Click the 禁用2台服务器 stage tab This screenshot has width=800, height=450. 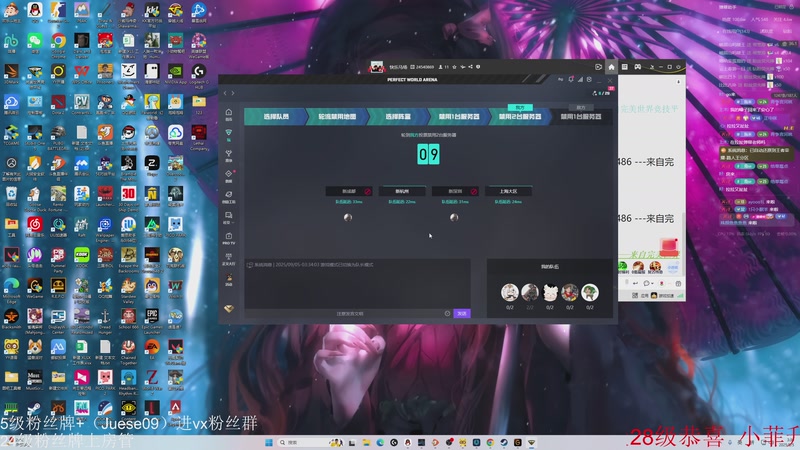pos(520,116)
